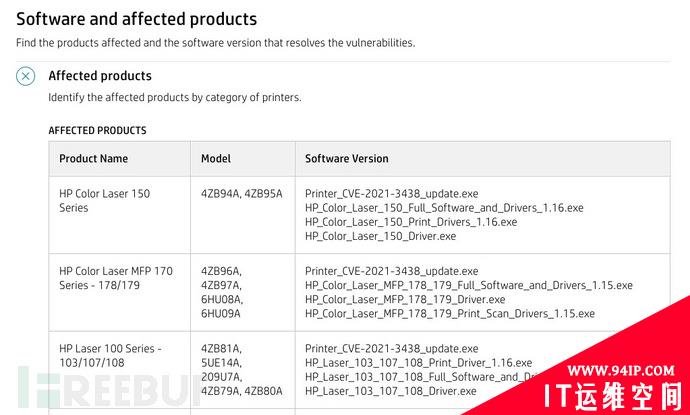Screen dimensions: 690x415
Task: Click model numbers 4ZB94A, 4ZB95A cell
Action: [242, 194]
